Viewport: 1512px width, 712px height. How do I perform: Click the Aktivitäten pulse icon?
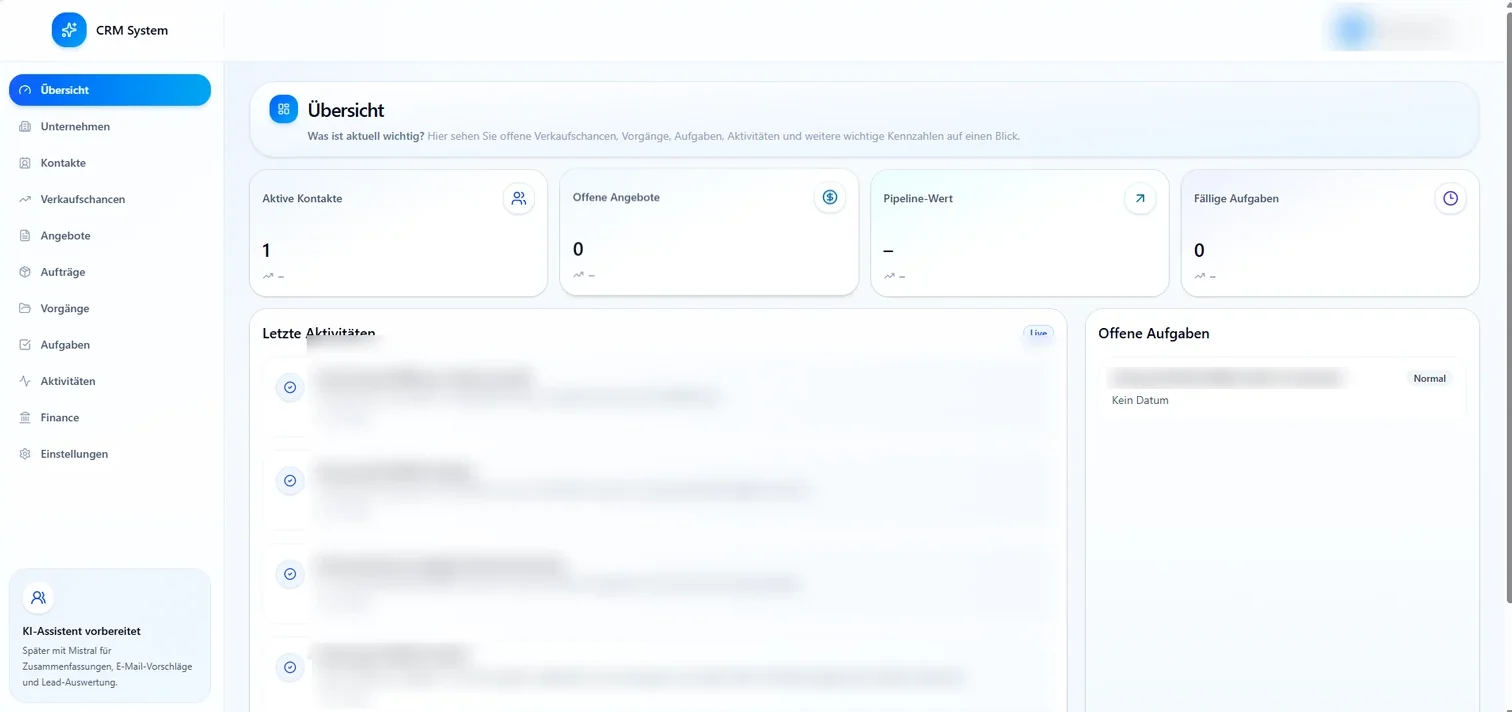(25, 381)
